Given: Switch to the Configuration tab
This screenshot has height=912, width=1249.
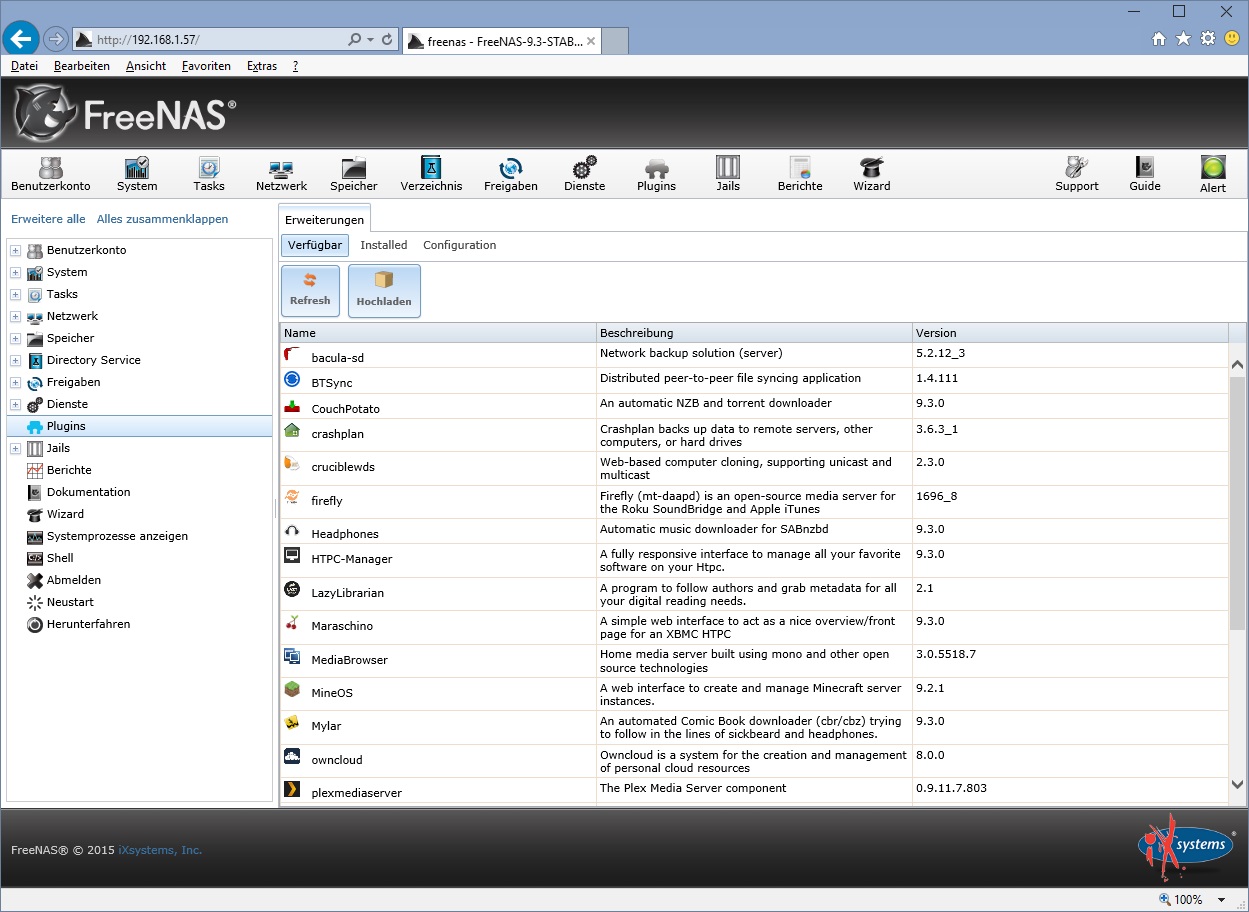Looking at the screenshot, I should point(460,245).
